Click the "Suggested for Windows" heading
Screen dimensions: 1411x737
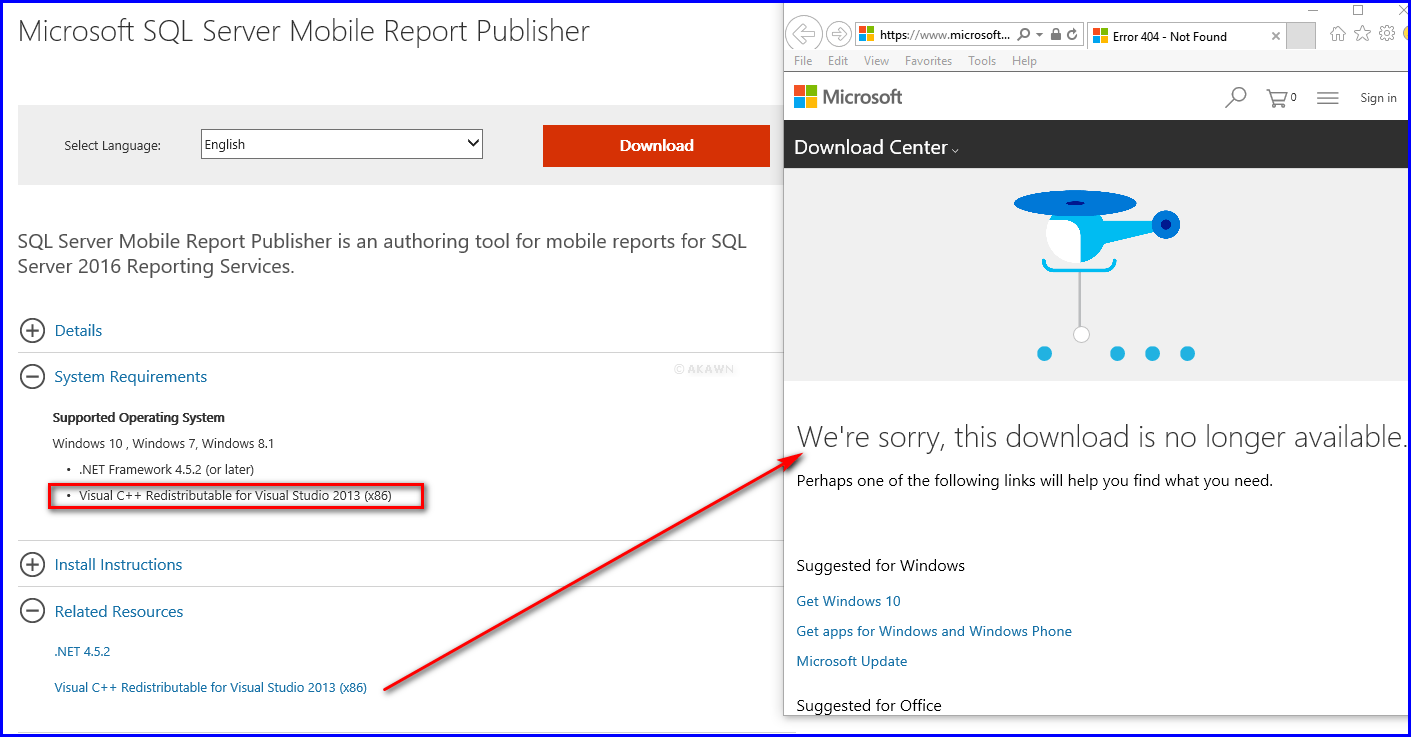[x=880, y=565]
